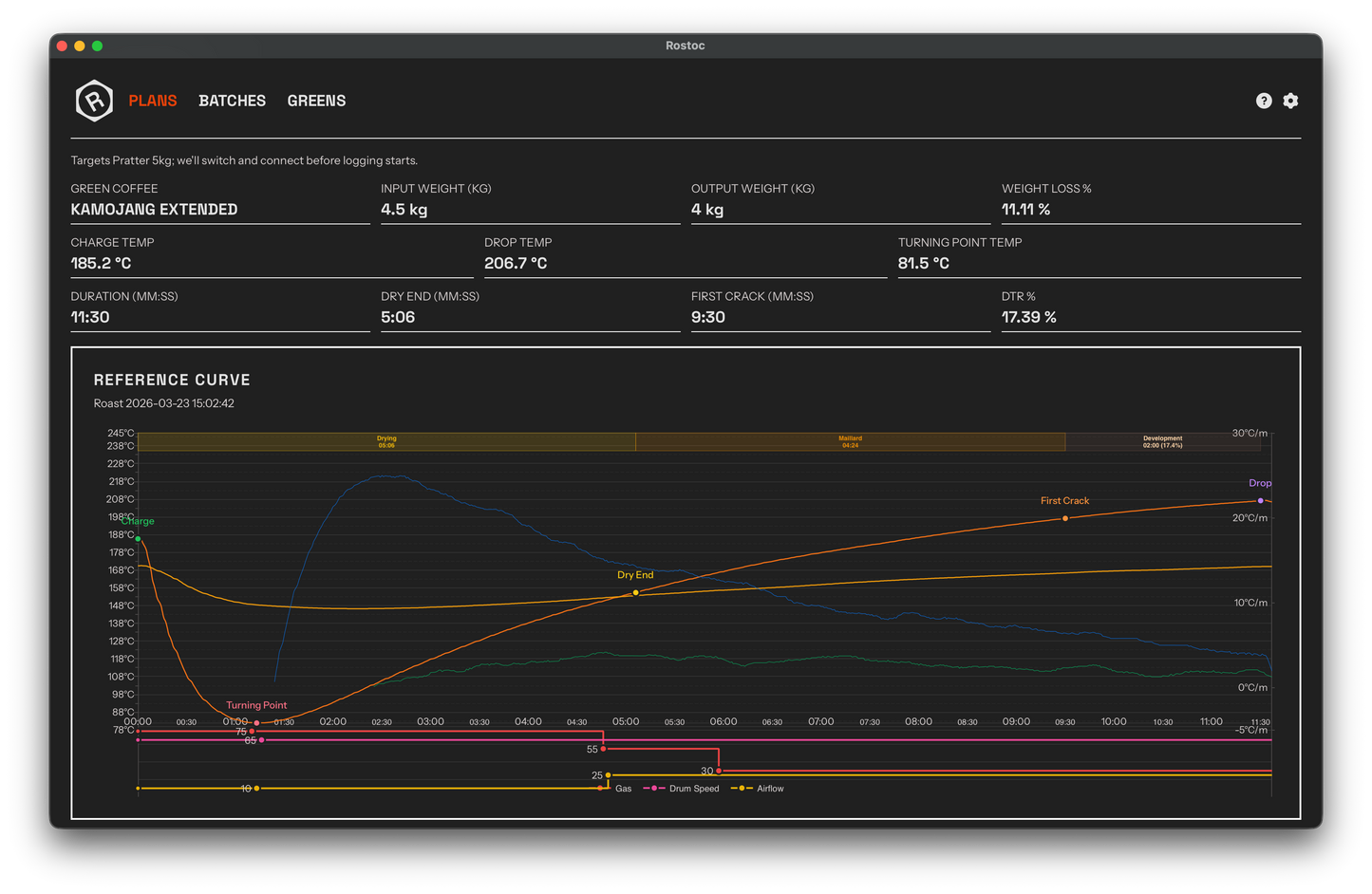Click the Charge marker on the curve
The width and height of the screenshot is (1372, 894).
pos(139,539)
